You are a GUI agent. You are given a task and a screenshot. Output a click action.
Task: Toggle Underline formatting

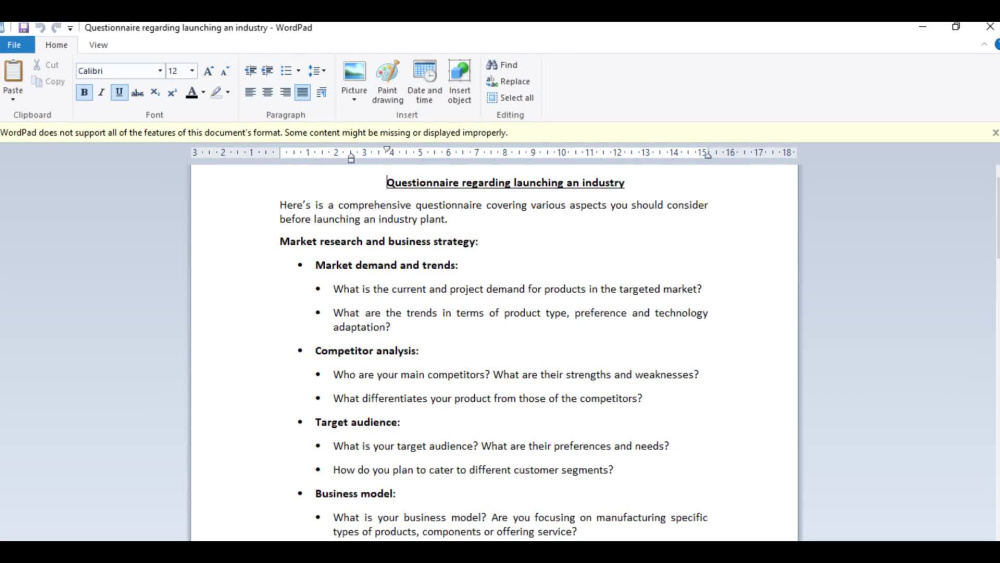119,92
